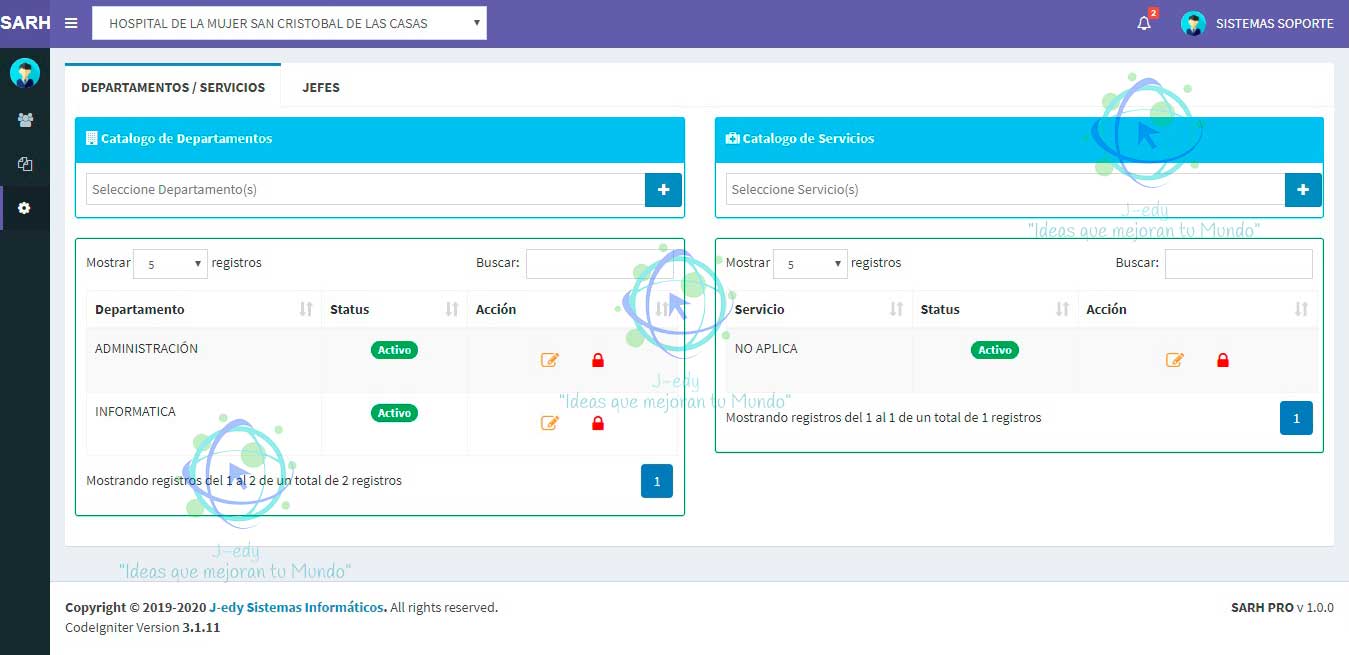Screen dimensions: 1349x655
Task: Edit the NO APLICA service
Action: point(1174,360)
